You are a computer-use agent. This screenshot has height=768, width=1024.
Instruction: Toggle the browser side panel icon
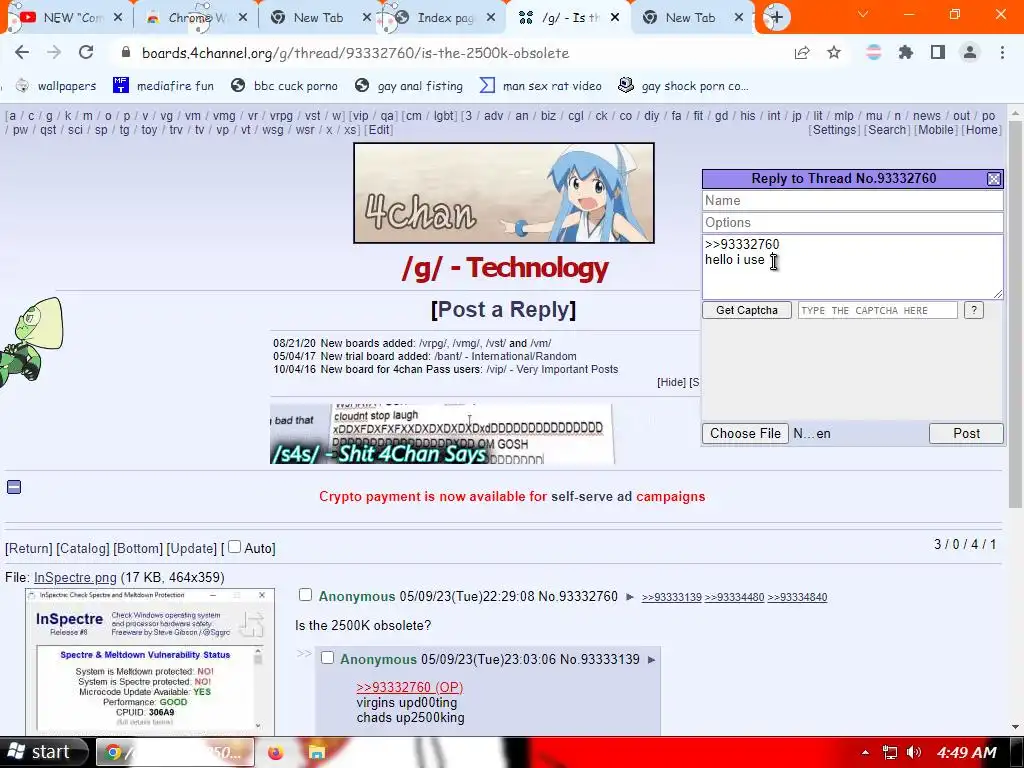pyautogui.click(x=938, y=53)
